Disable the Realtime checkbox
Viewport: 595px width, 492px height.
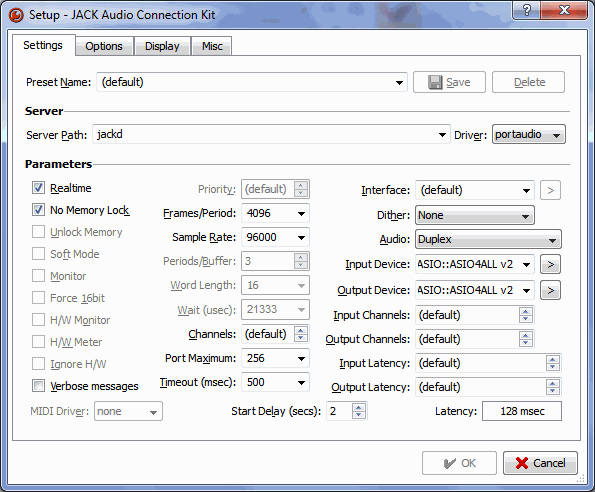coord(38,188)
